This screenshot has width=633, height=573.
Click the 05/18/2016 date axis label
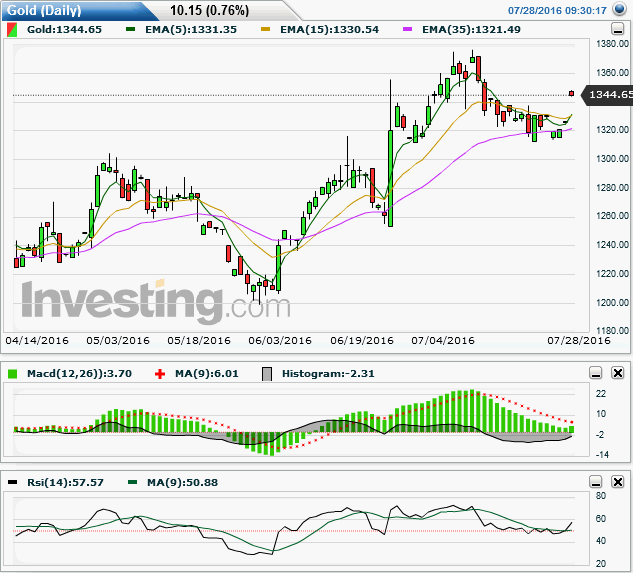point(199,340)
